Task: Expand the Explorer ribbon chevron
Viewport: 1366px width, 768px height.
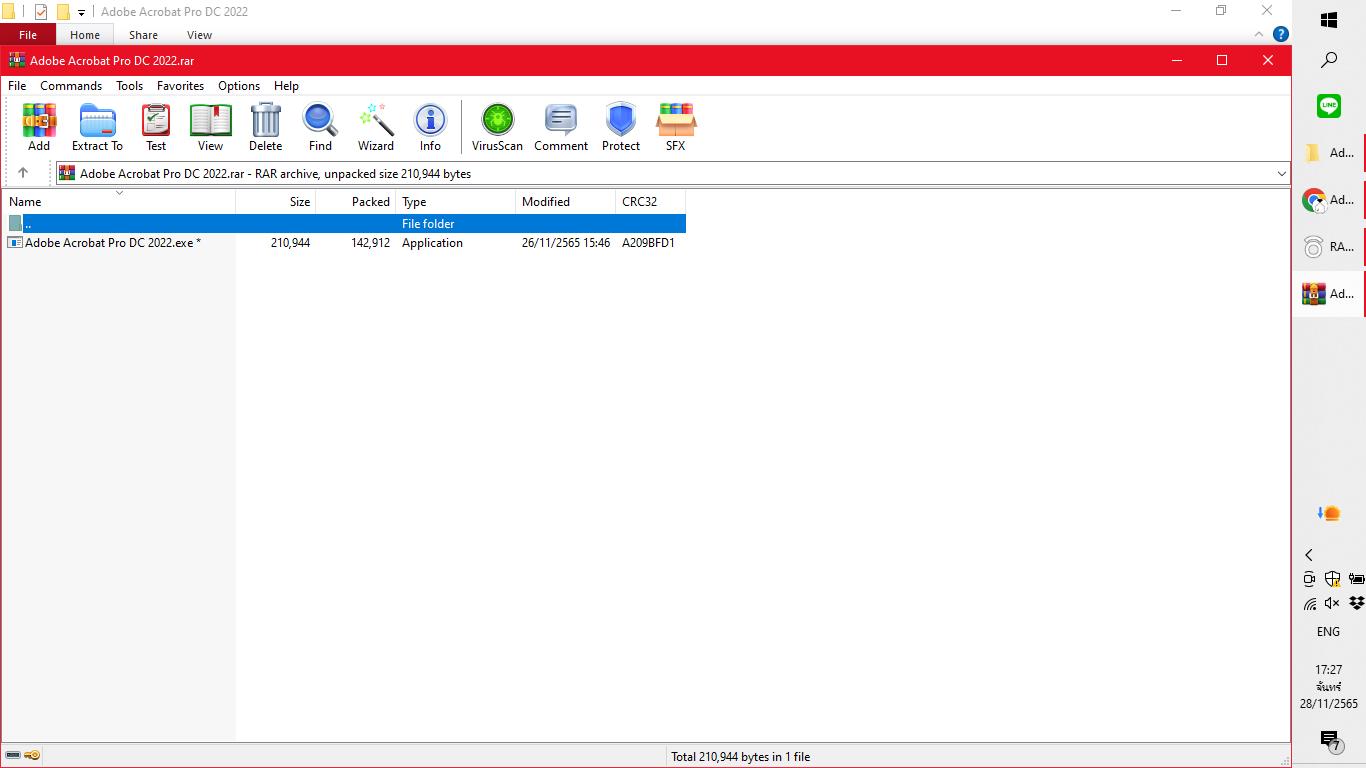Action: click(x=1258, y=35)
